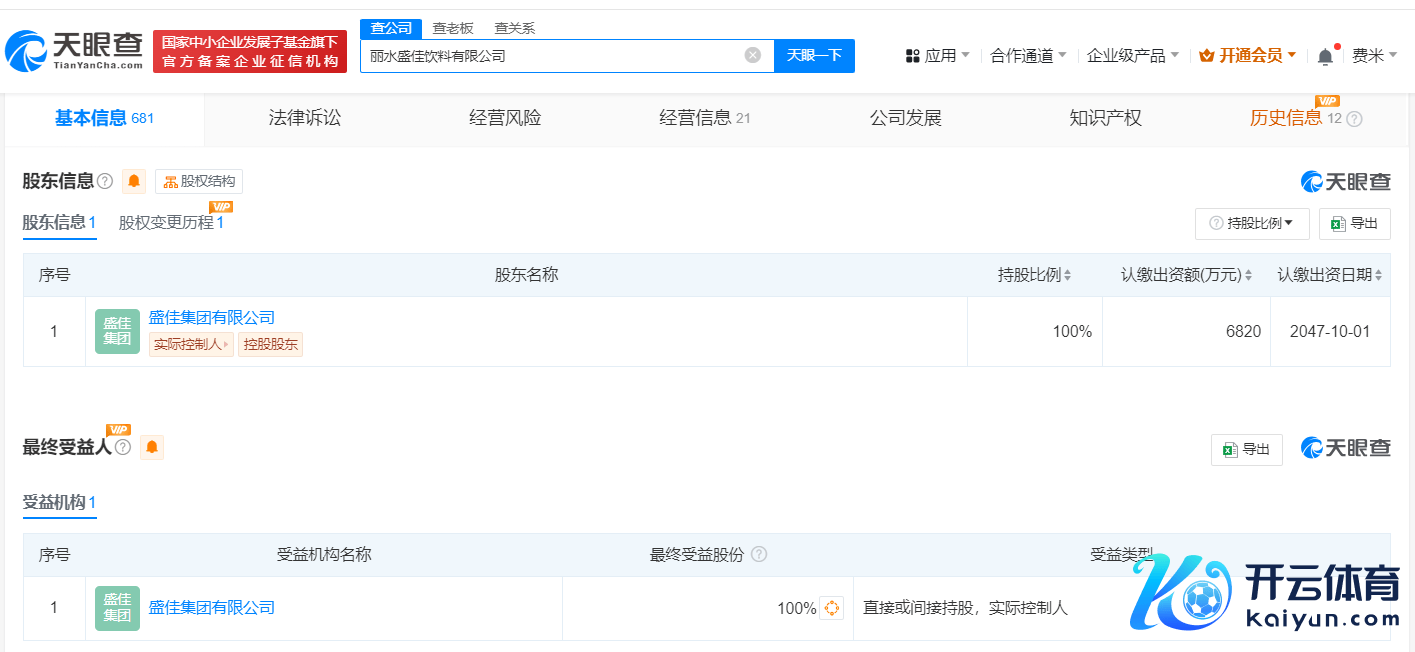Clear the search box with X icon
The width and height of the screenshot is (1415, 652).
click(753, 55)
